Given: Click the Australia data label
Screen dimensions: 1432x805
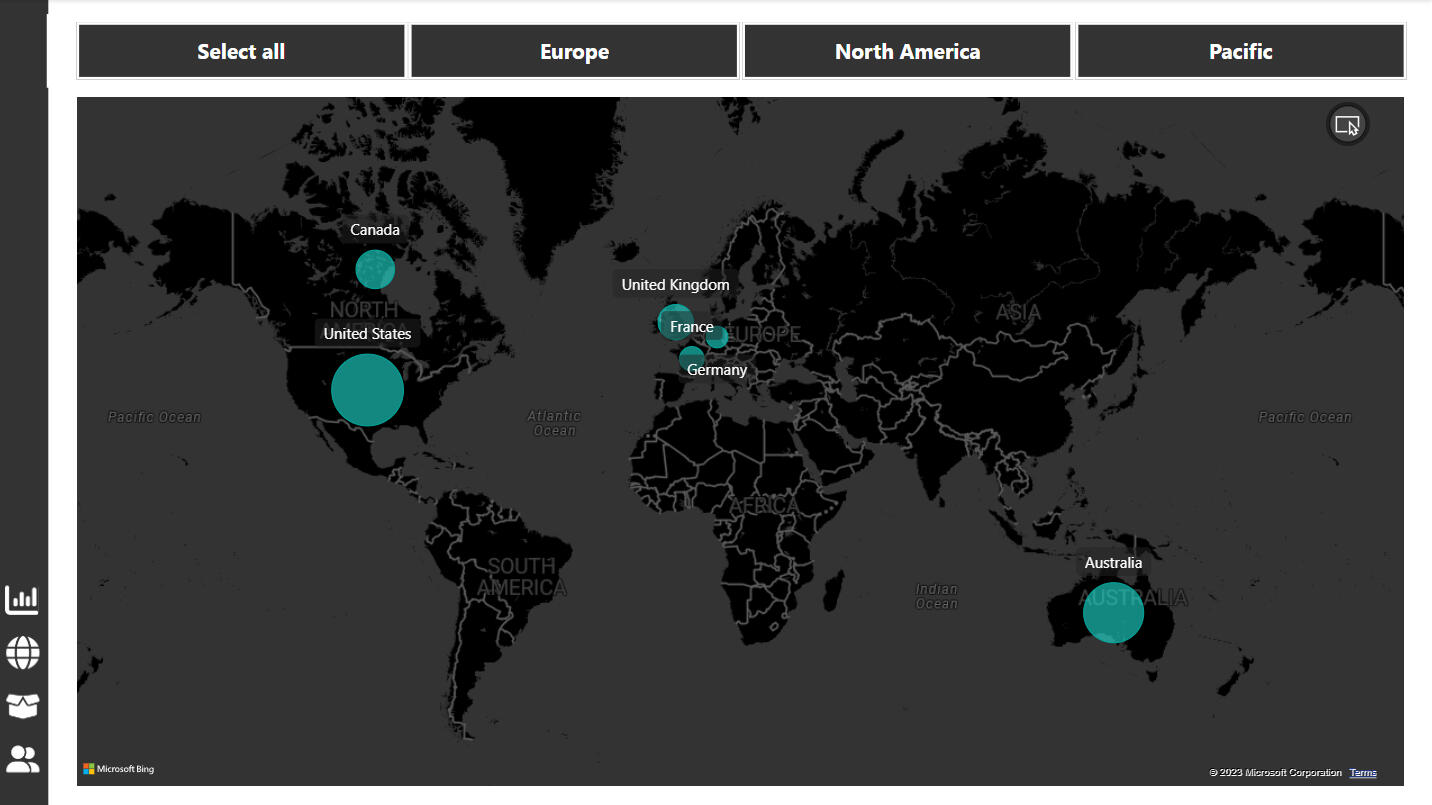Looking at the screenshot, I should (1113, 563).
